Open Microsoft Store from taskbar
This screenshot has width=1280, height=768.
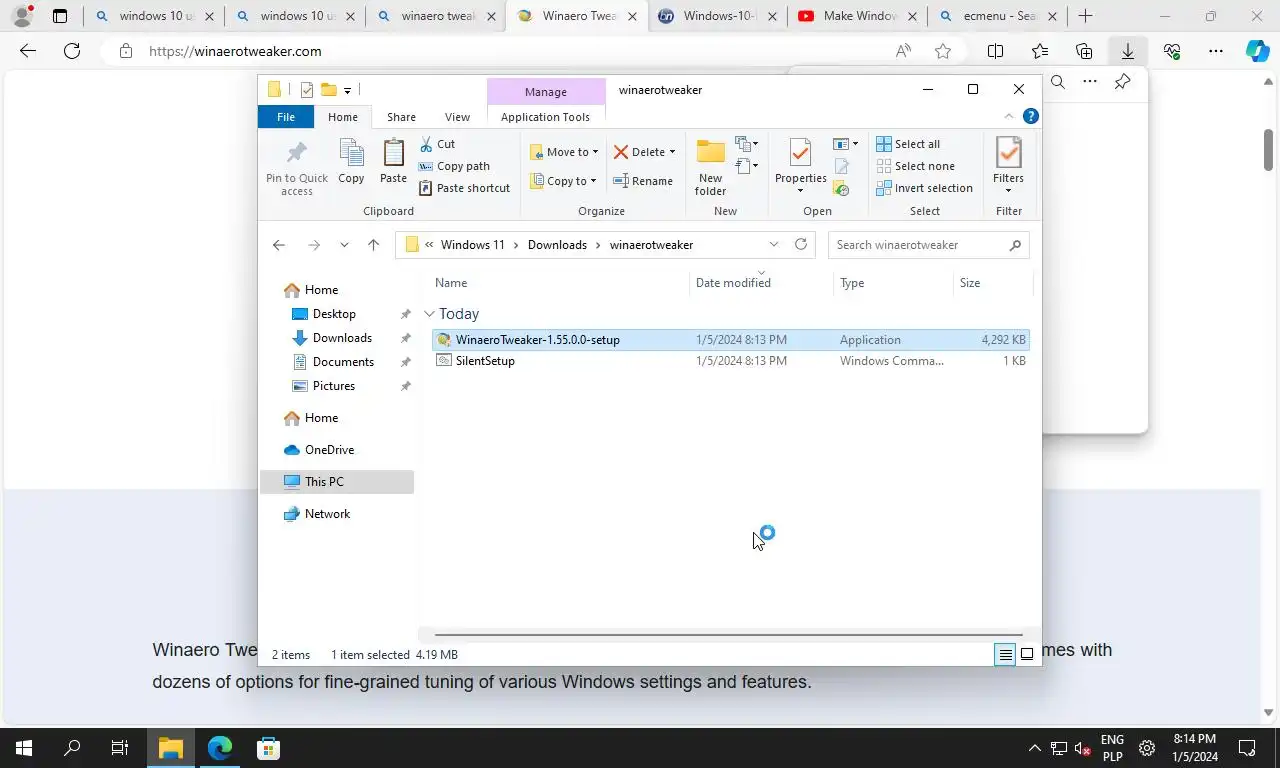click(x=268, y=748)
